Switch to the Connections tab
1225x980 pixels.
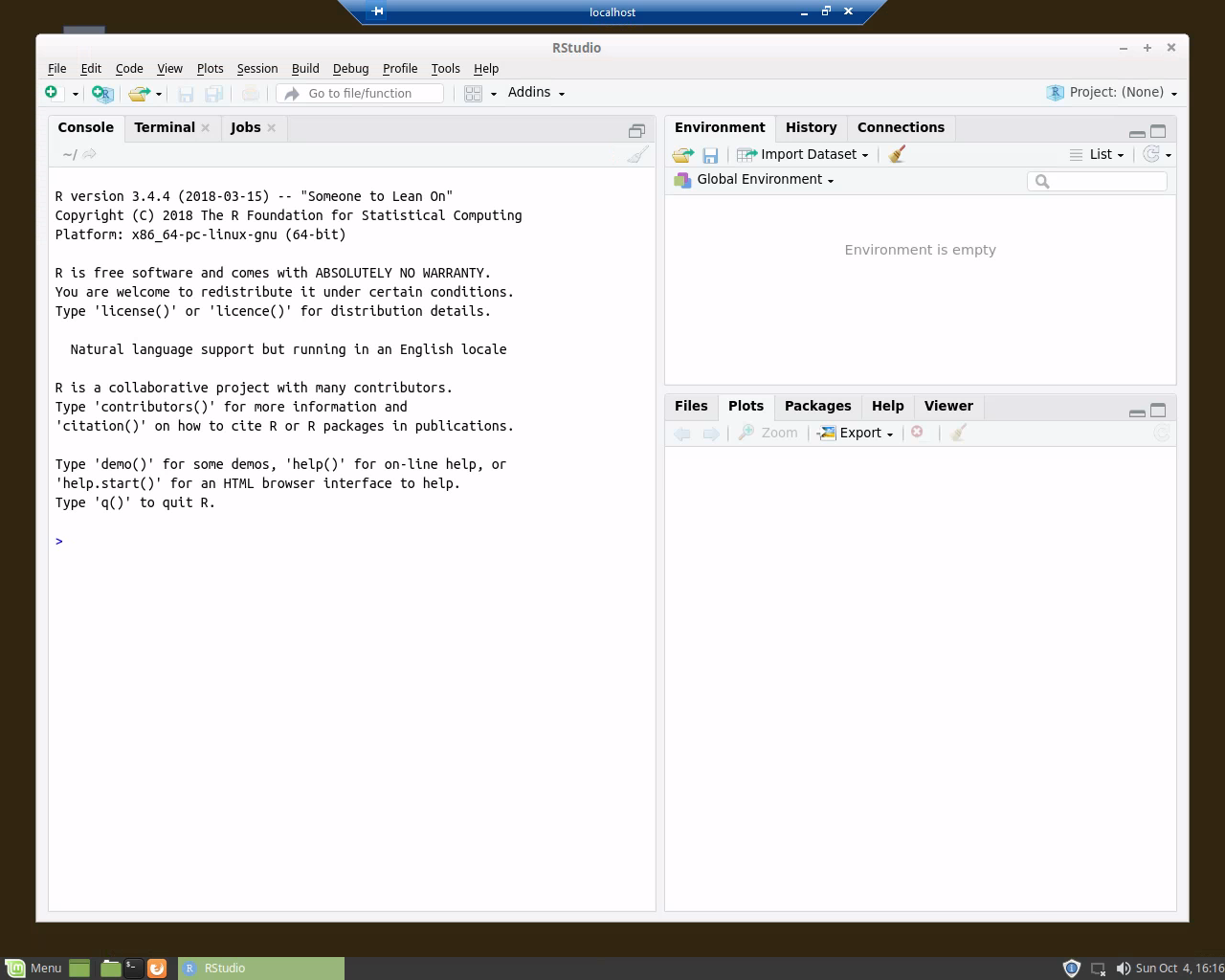click(901, 127)
